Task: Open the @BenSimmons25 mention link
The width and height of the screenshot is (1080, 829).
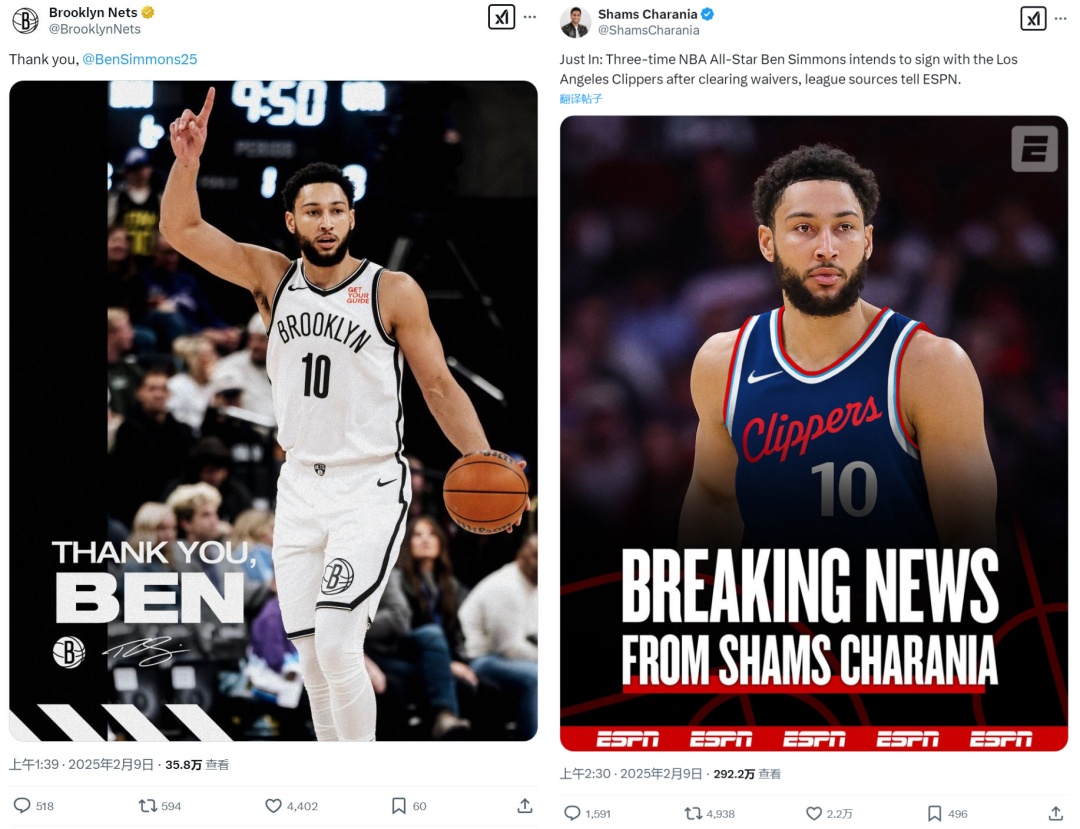Action: (x=140, y=59)
